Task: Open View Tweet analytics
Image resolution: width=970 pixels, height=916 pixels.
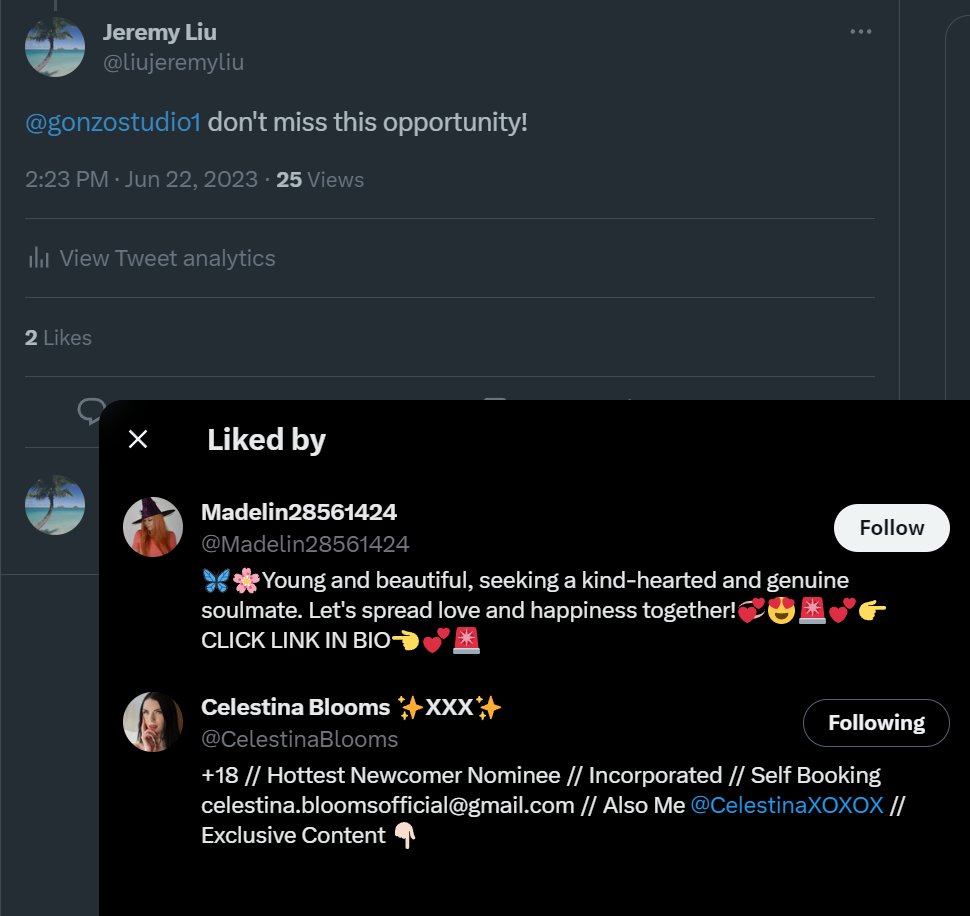Action: click(167, 258)
